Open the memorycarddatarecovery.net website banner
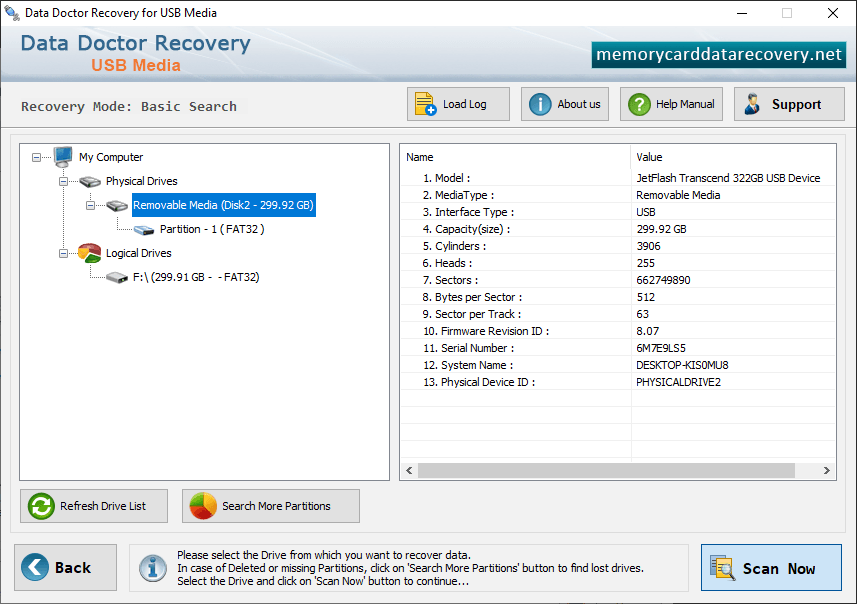The height and width of the screenshot is (604, 857). (718, 55)
